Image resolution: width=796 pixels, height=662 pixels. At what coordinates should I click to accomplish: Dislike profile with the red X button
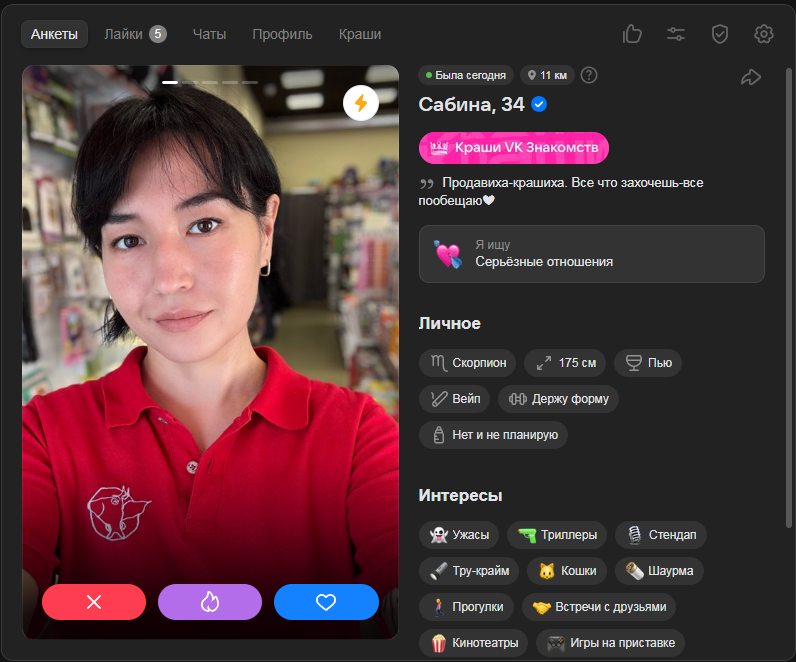pos(94,602)
